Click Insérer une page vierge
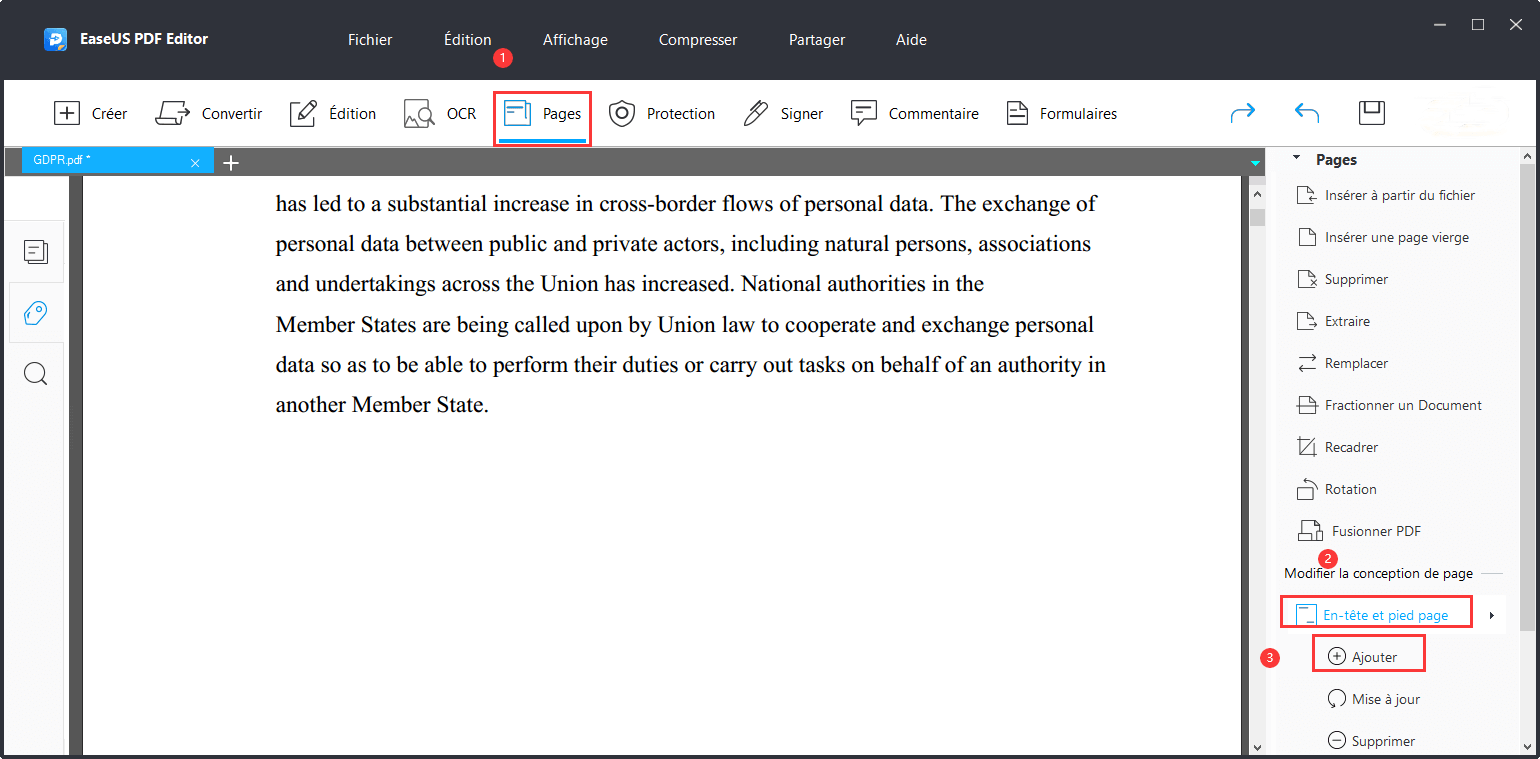This screenshot has height=759, width=1540. 1383,237
